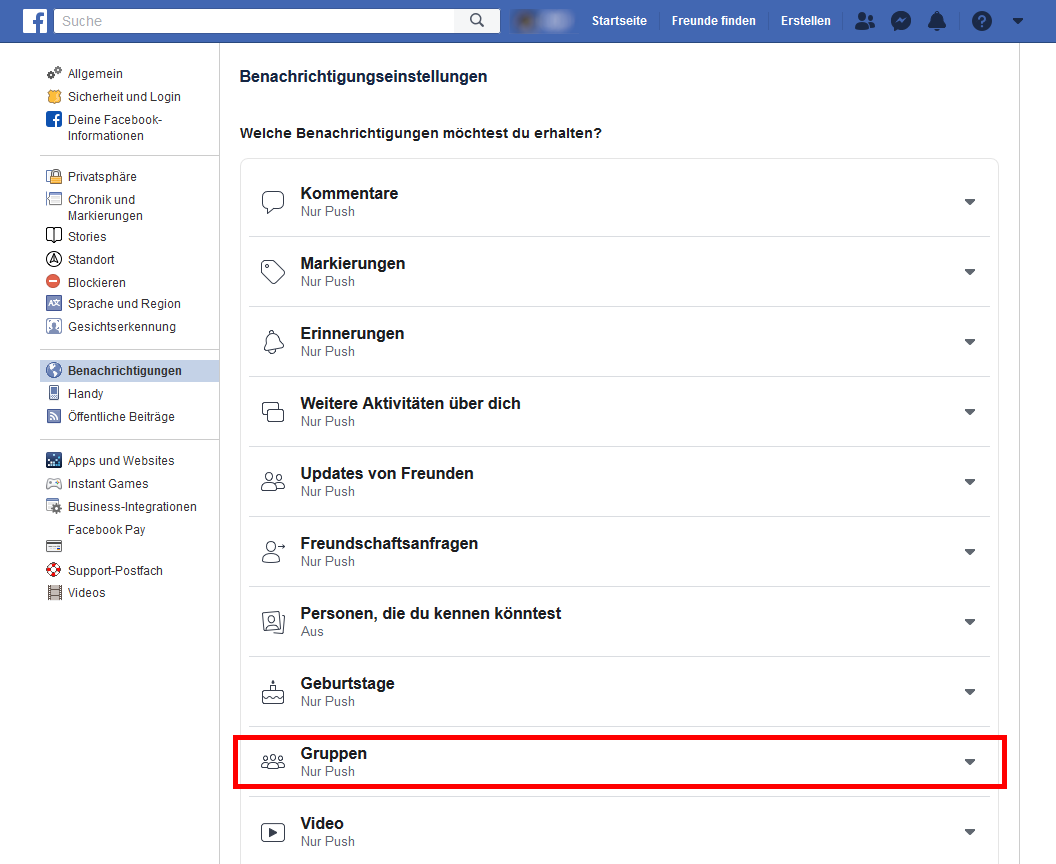Screen dimensions: 1056x864
Task: Open Freunde finden
Action: pyautogui.click(x=713, y=20)
